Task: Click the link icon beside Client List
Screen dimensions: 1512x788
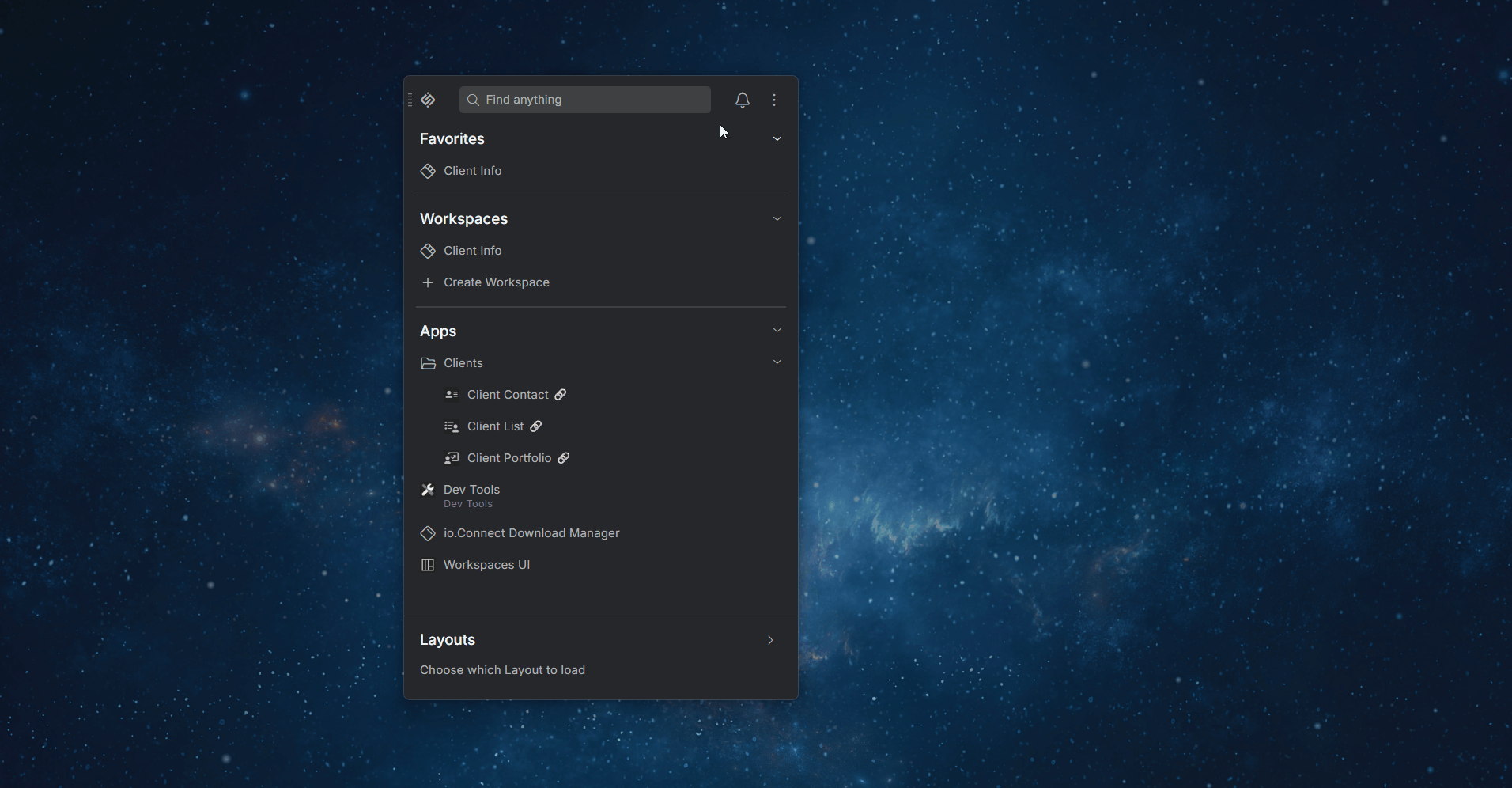Action: click(536, 426)
